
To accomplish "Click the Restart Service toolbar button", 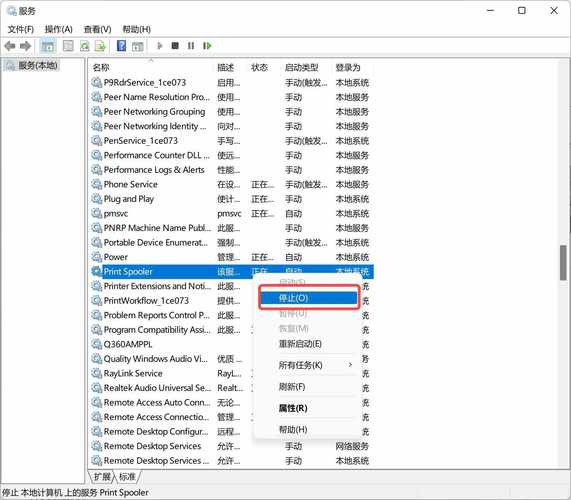I will [207, 46].
